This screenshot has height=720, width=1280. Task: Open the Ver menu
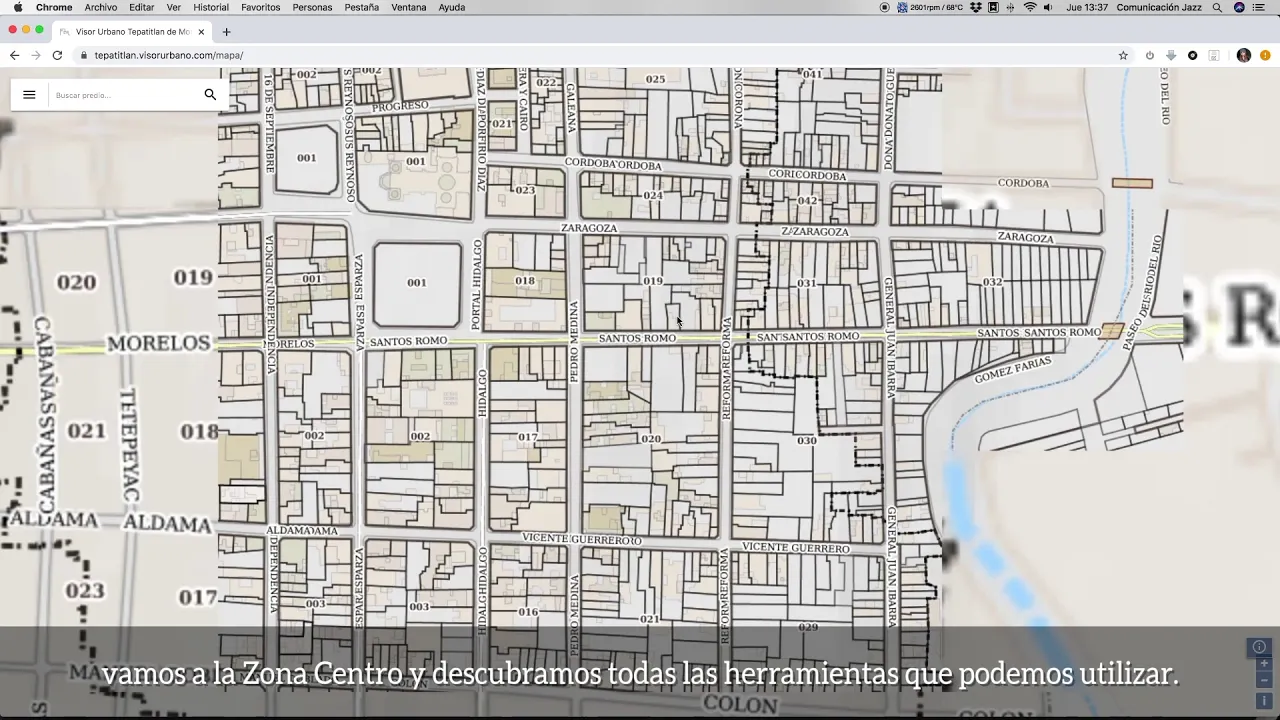click(173, 7)
